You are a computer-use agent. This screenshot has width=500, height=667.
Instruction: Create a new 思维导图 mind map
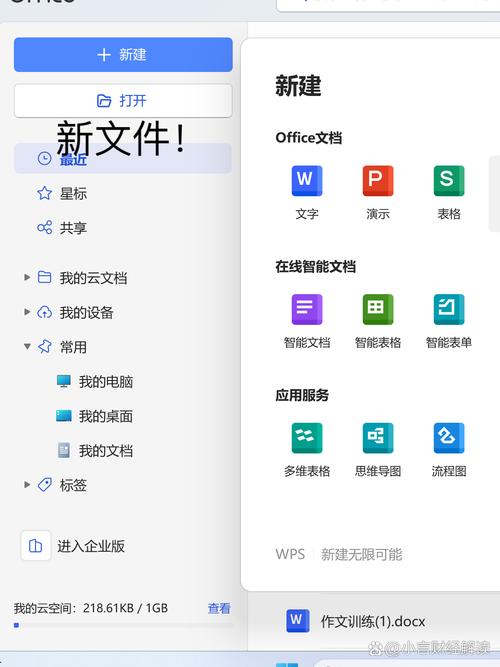tap(378, 450)
